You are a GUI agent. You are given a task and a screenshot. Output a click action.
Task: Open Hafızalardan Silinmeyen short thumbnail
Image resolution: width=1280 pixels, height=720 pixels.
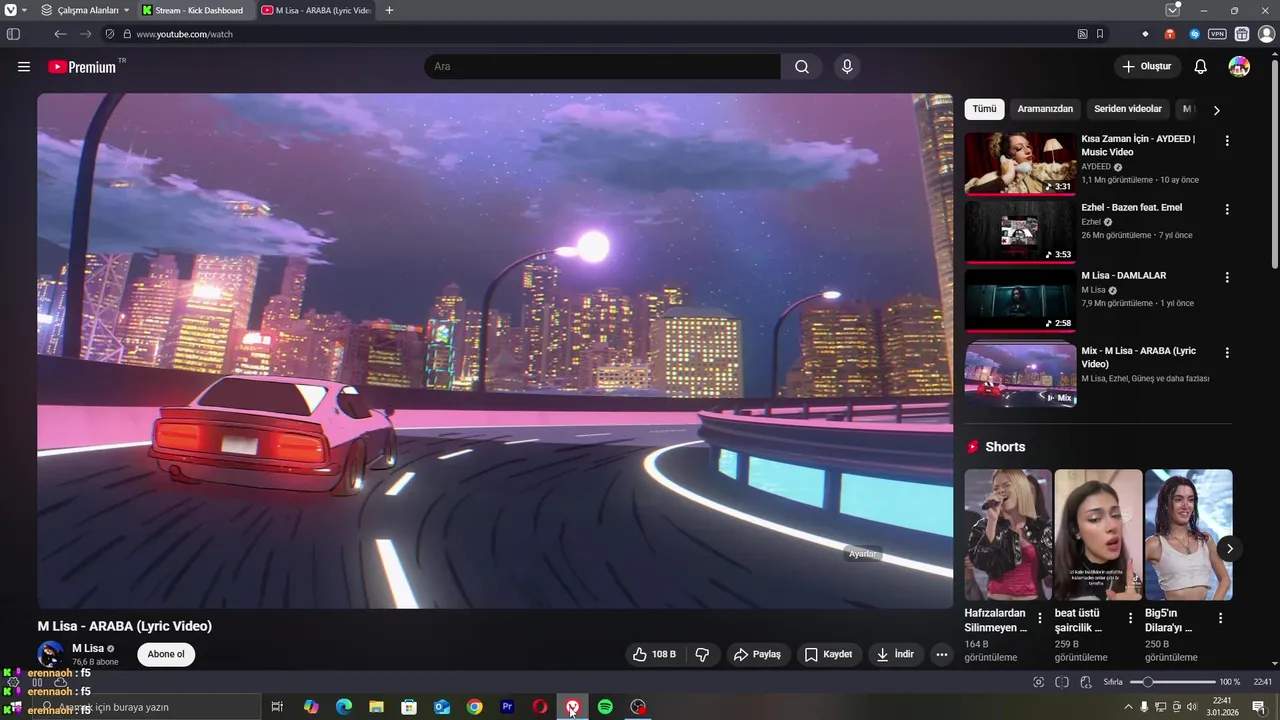1008,535
